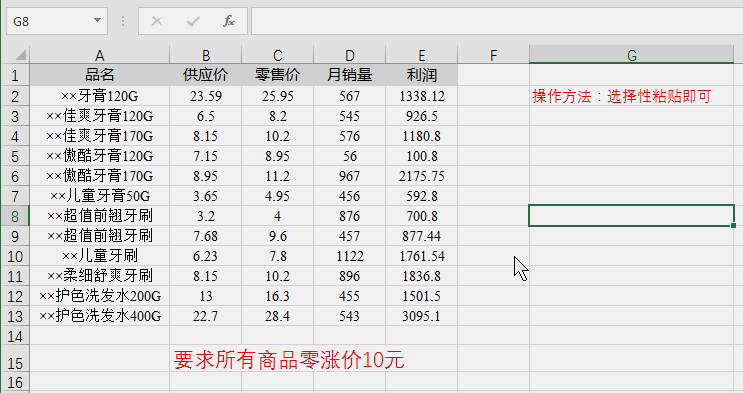Select column D header

coord(350,55)
